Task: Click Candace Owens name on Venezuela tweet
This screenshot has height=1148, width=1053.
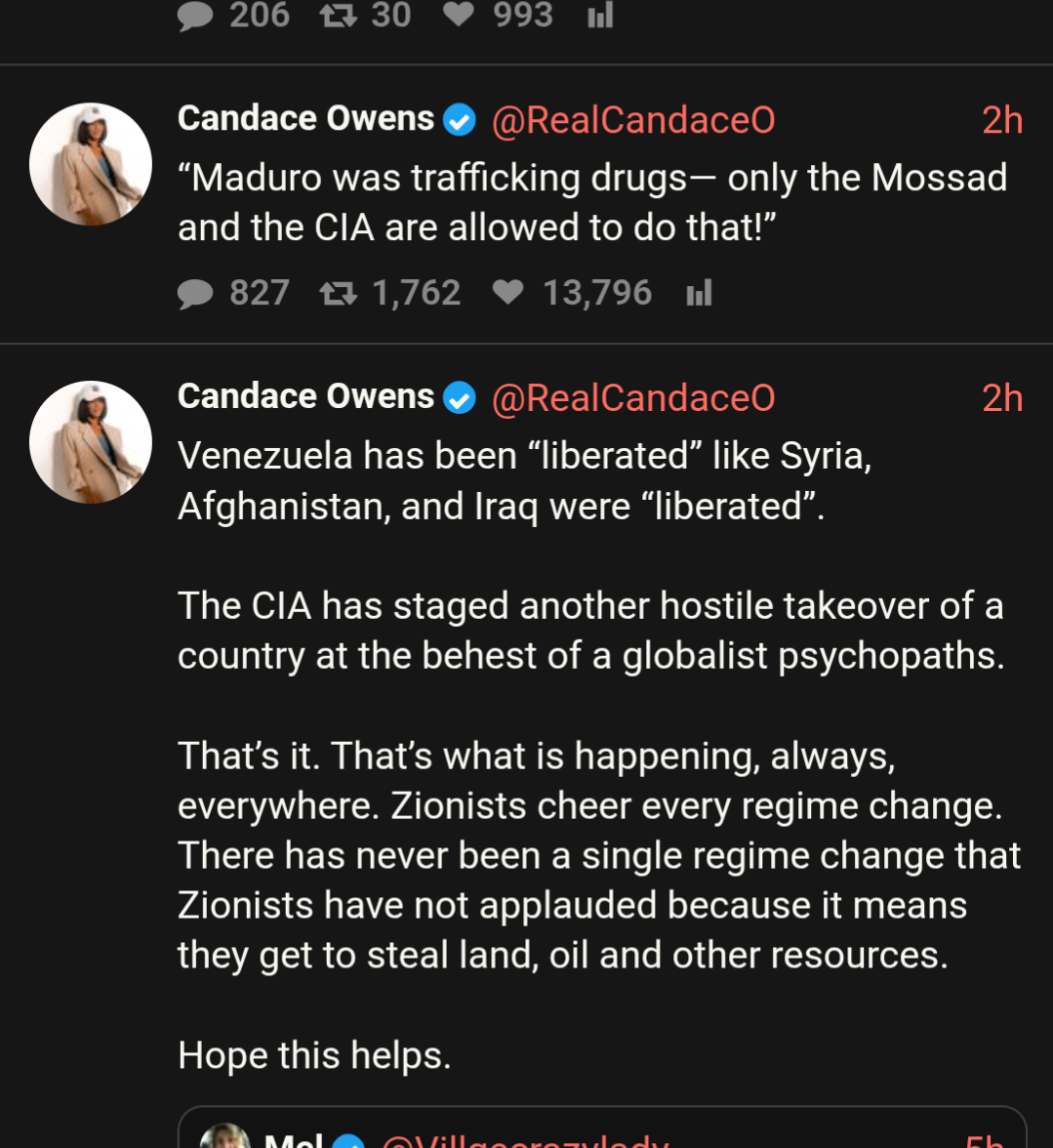Action: tap(305, 397)
